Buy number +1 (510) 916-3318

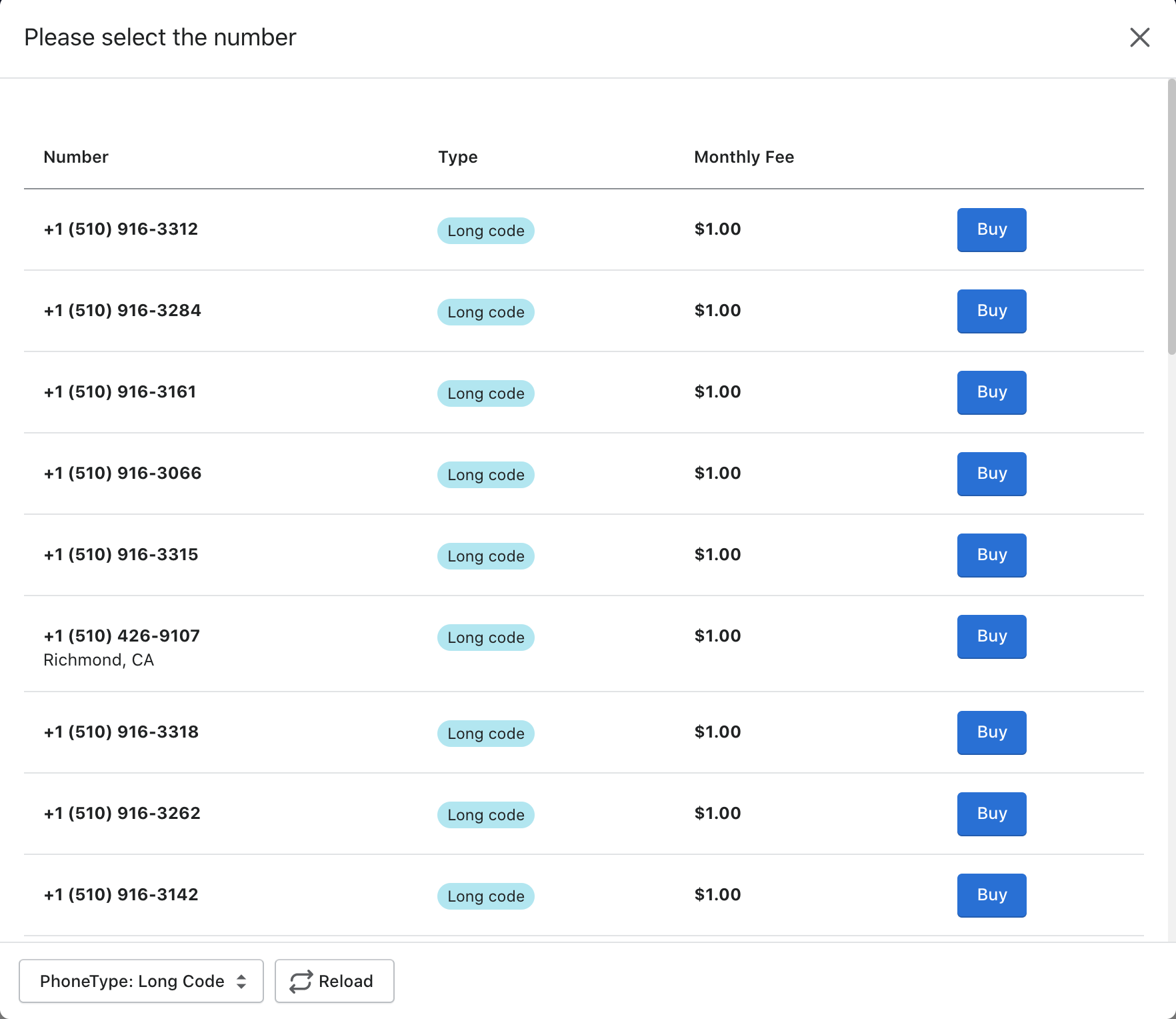pos(991,733)
